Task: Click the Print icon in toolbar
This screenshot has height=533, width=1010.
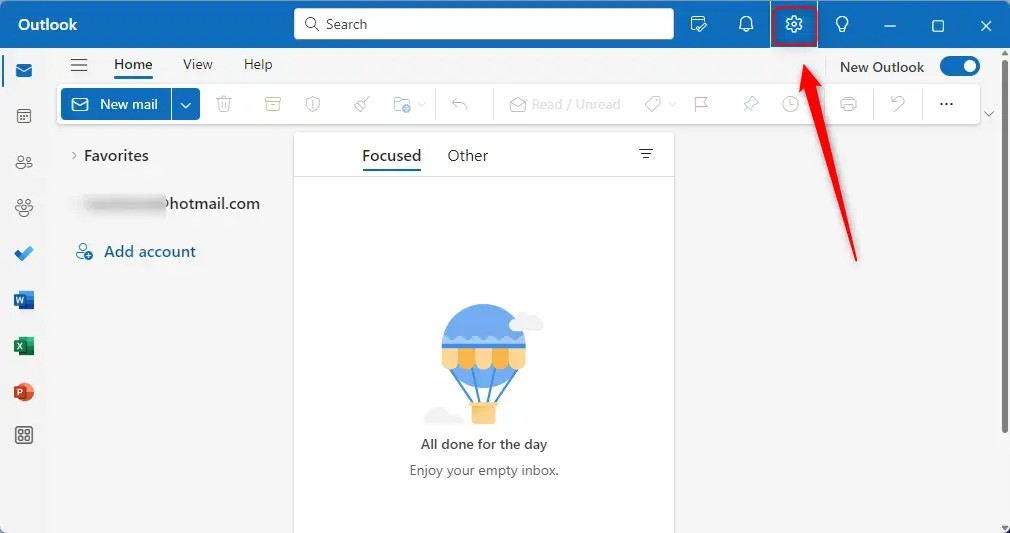Action: (848, 104)
